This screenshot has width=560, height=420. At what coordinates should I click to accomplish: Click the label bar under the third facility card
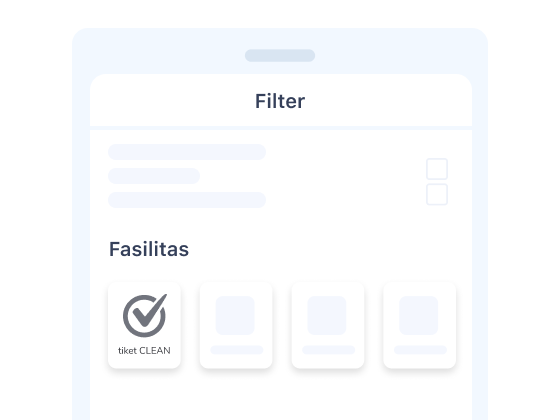click(x=329, y=350)
